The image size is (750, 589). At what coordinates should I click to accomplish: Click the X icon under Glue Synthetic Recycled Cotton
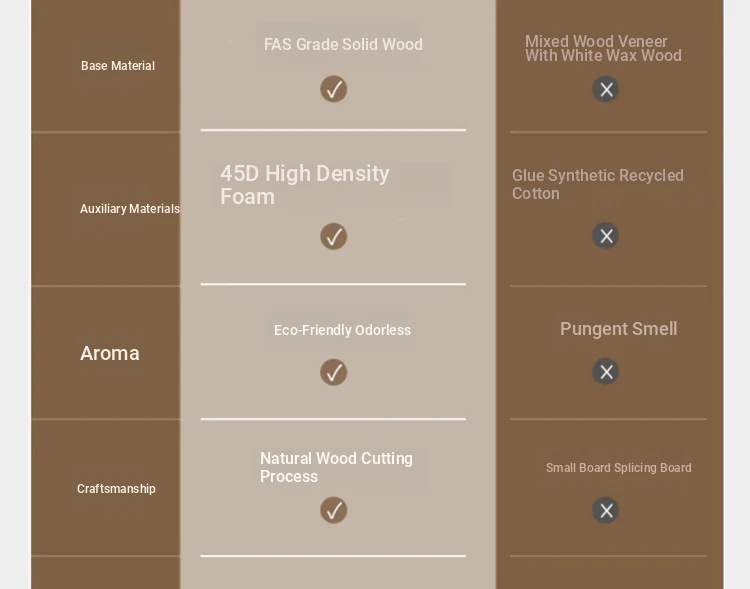click(x=606, y=235)
